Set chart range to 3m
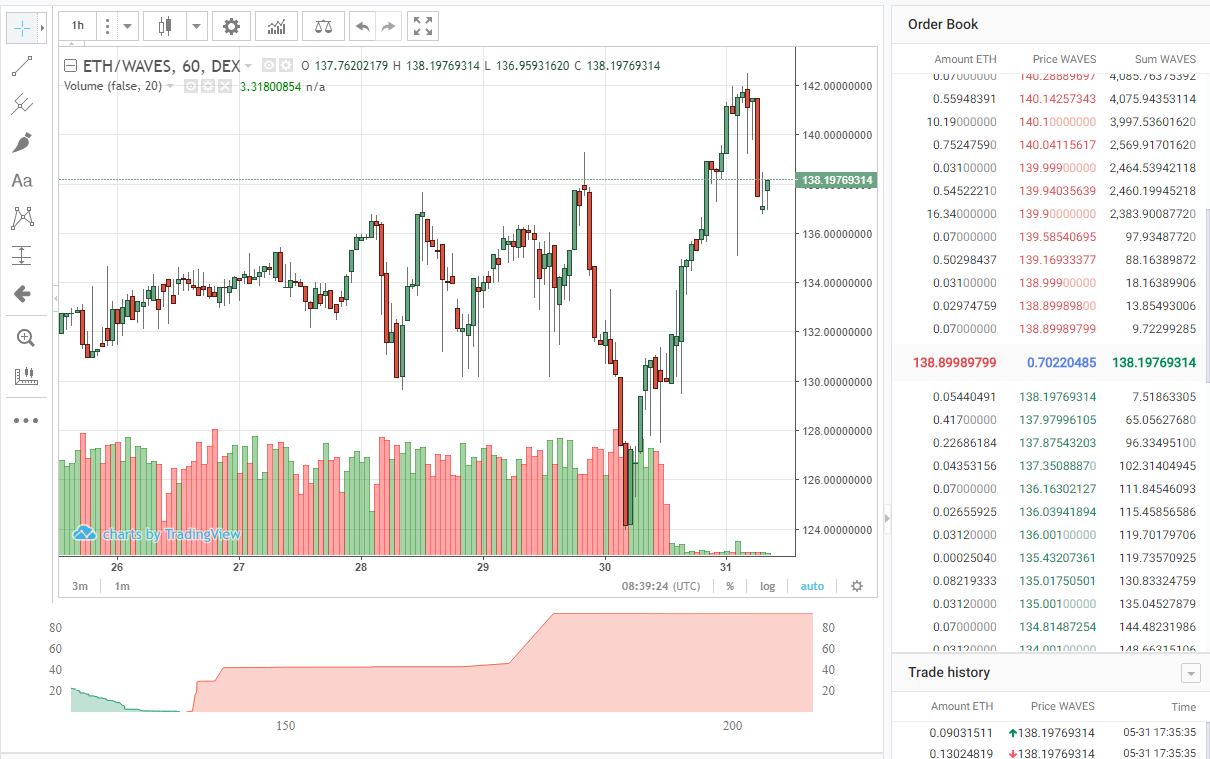This screenshot has width=1210, height=759. 80,586
